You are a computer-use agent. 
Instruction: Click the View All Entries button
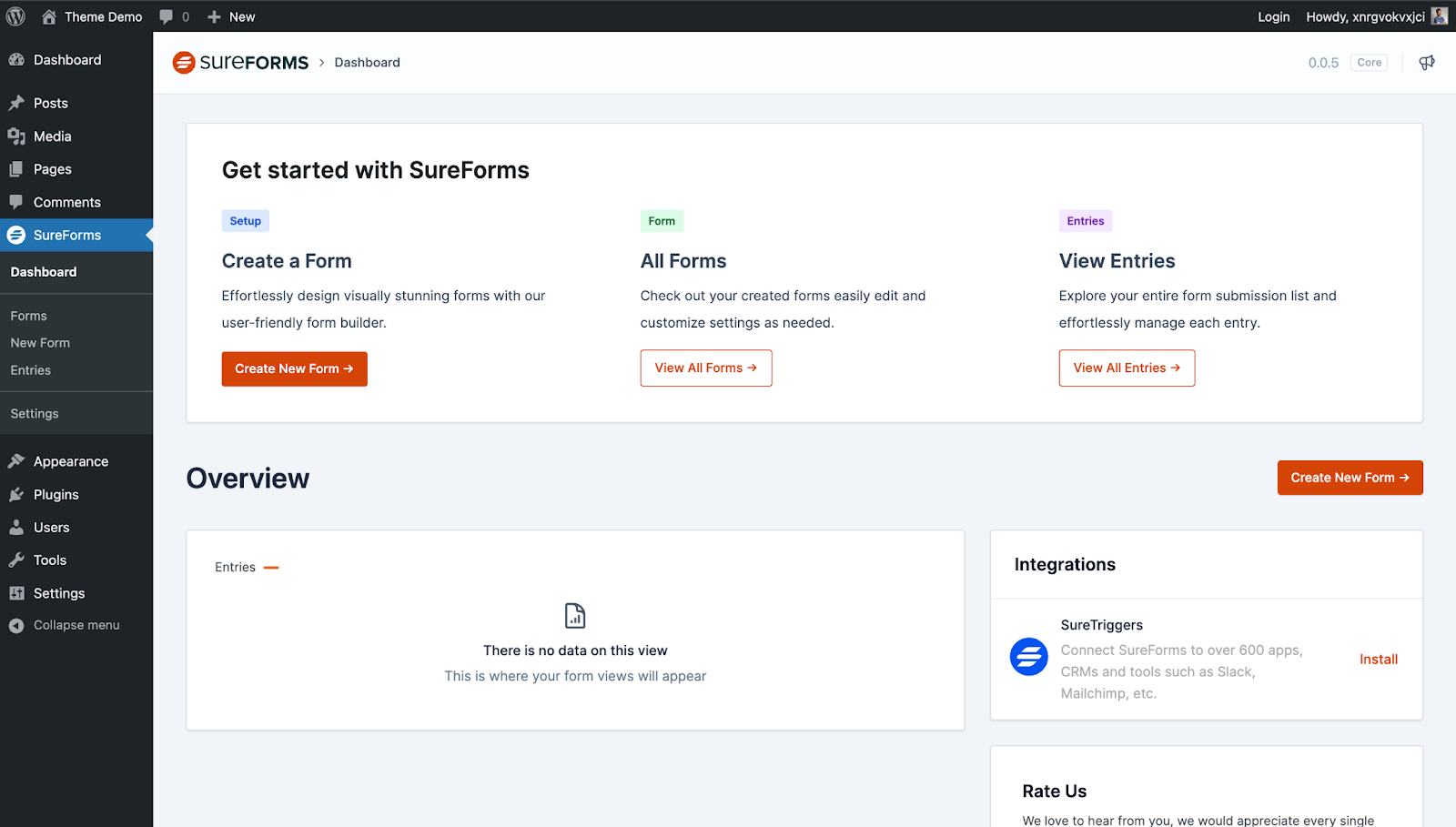tap(1126, 368)
